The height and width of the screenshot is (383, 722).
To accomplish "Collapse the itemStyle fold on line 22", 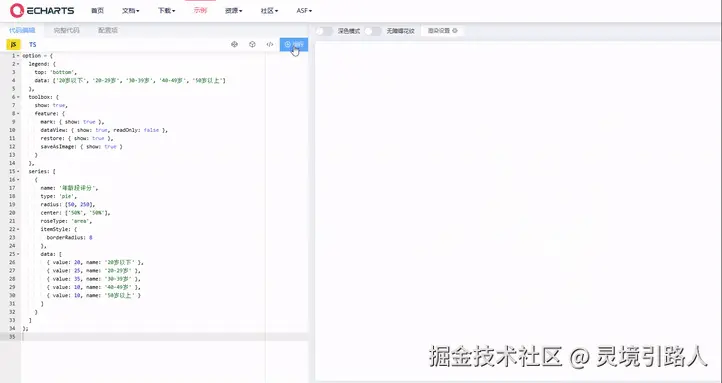I will coord(18,229).
